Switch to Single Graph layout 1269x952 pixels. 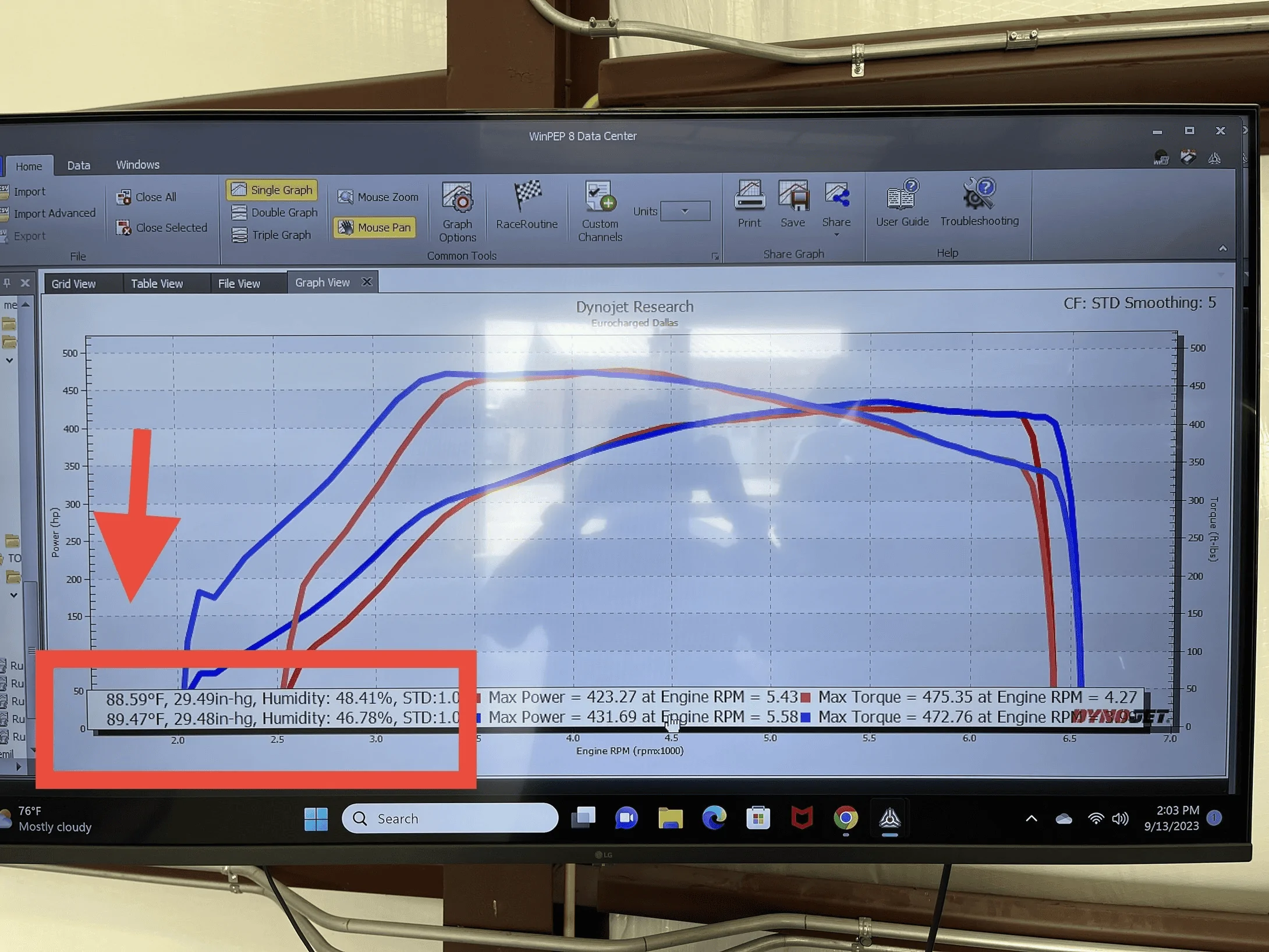pyautogui.click(x=272, y=190)
